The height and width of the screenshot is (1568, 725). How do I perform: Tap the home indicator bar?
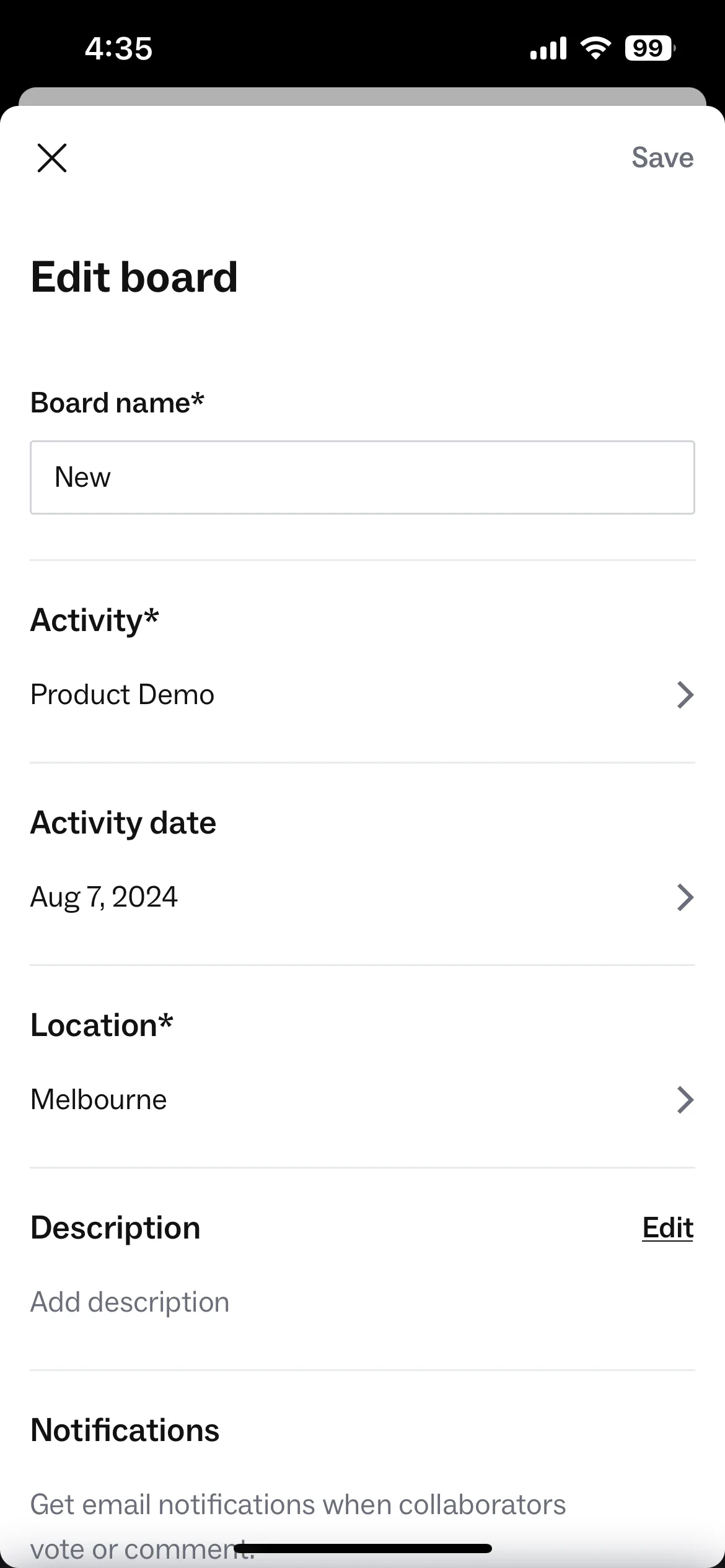[x=363, y=1548]
